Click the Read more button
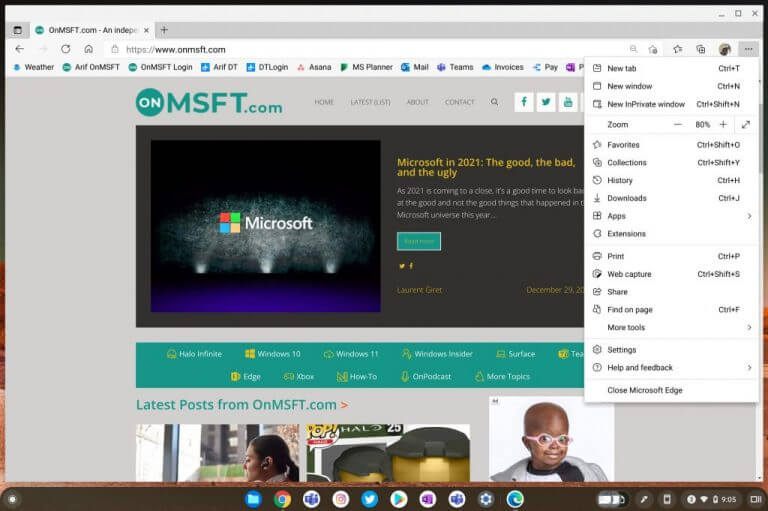Screen dimensions: 768x511 tap(419, 241)
